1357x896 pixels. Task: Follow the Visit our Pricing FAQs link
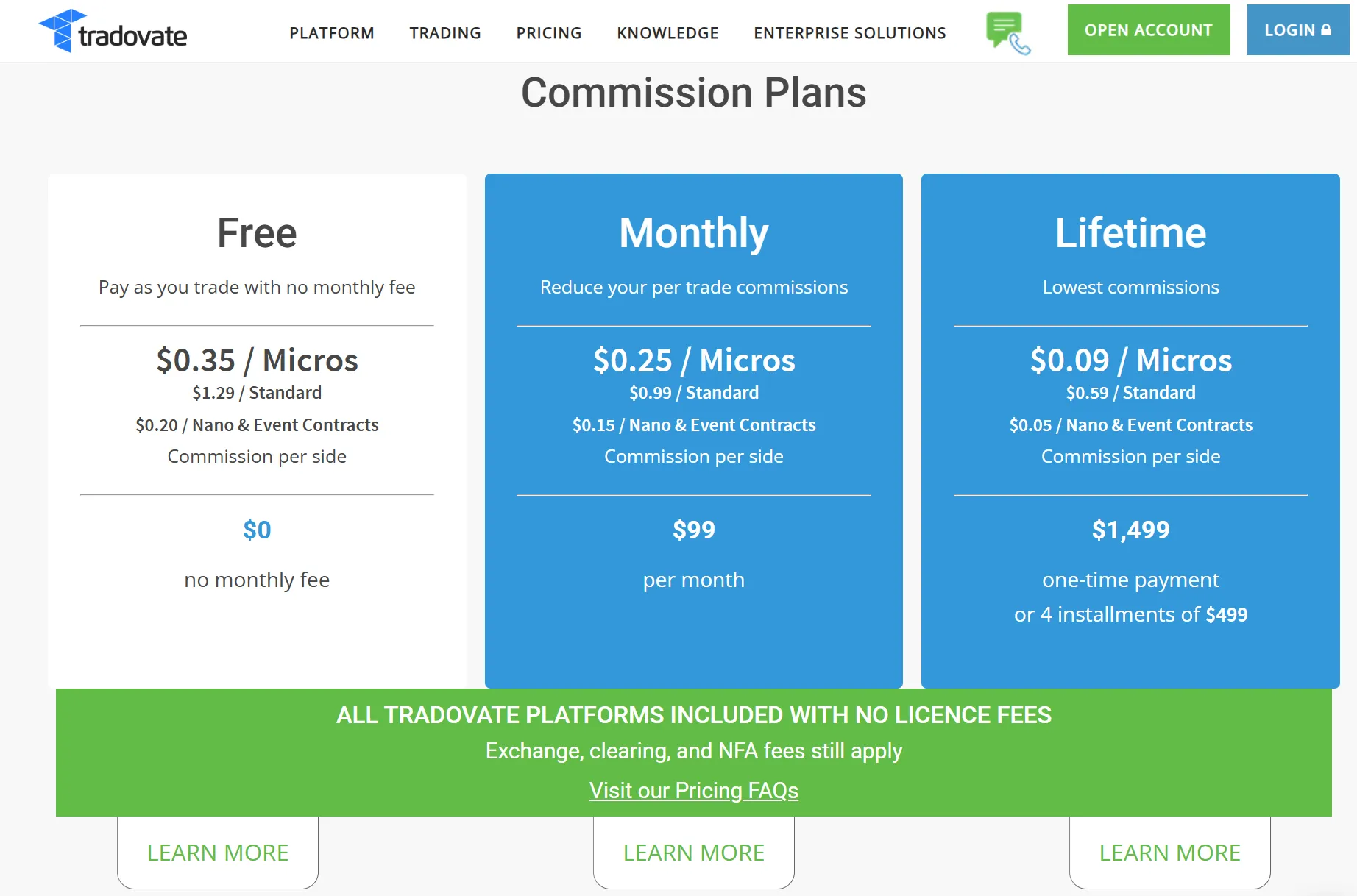tap(694, 790)
